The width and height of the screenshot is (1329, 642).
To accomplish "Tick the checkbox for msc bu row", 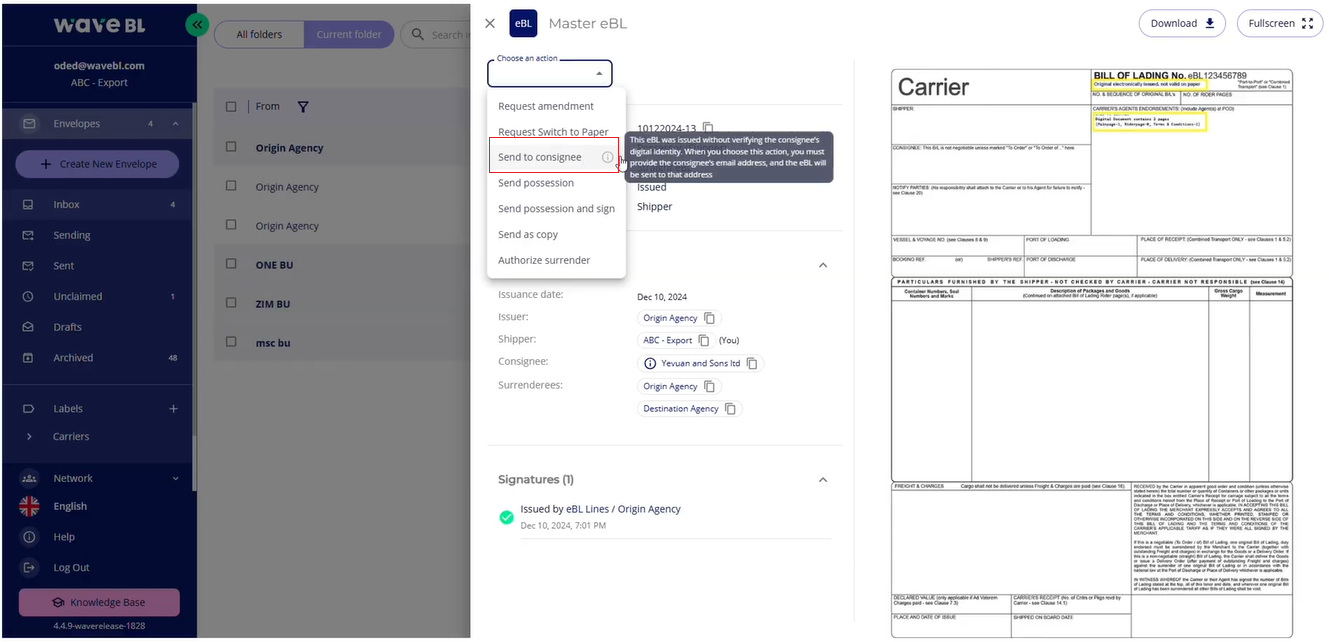I will coord(231,343).
